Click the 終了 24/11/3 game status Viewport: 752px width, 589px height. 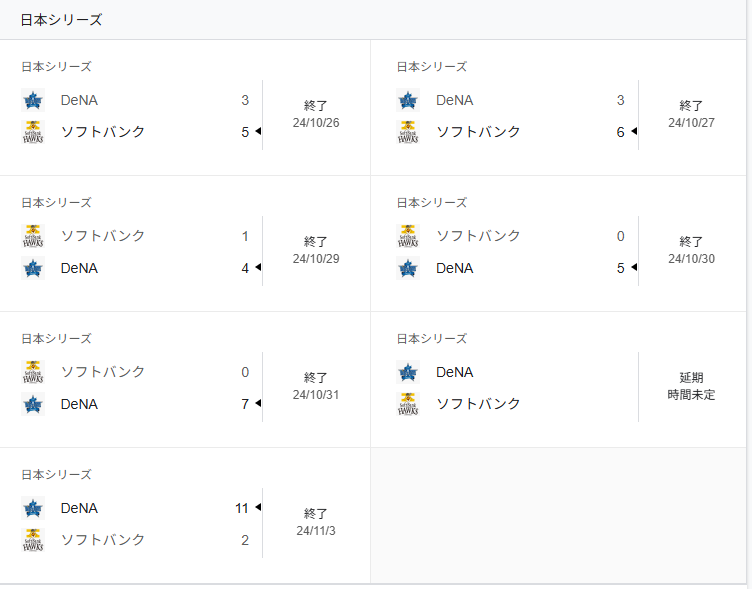(316, 522)
